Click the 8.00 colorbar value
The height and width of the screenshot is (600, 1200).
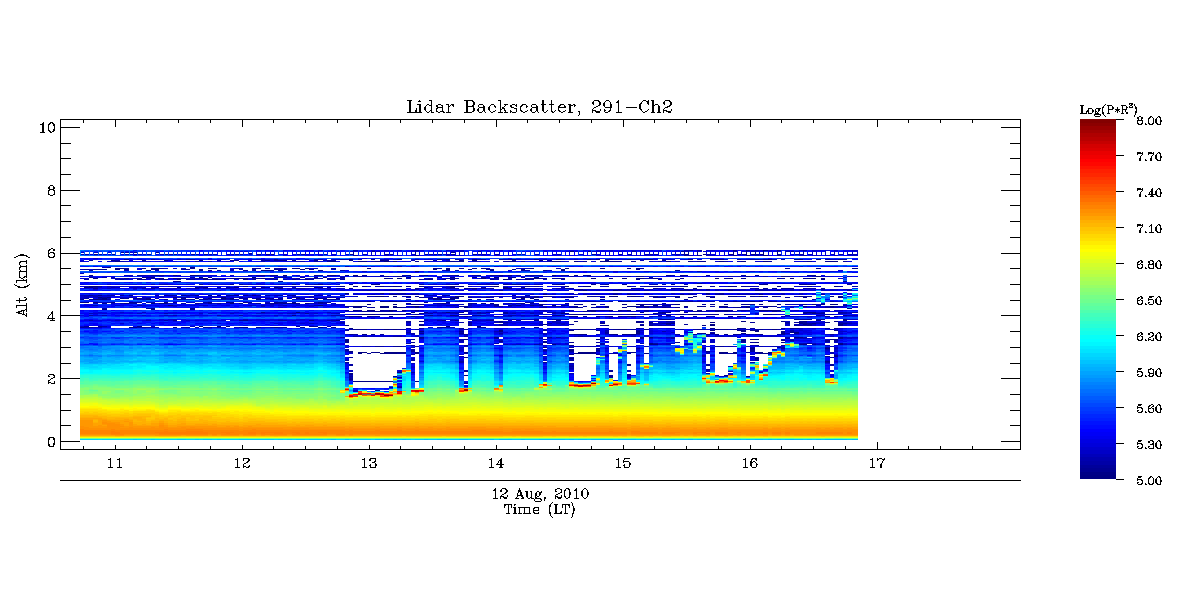pos(1148,121)
